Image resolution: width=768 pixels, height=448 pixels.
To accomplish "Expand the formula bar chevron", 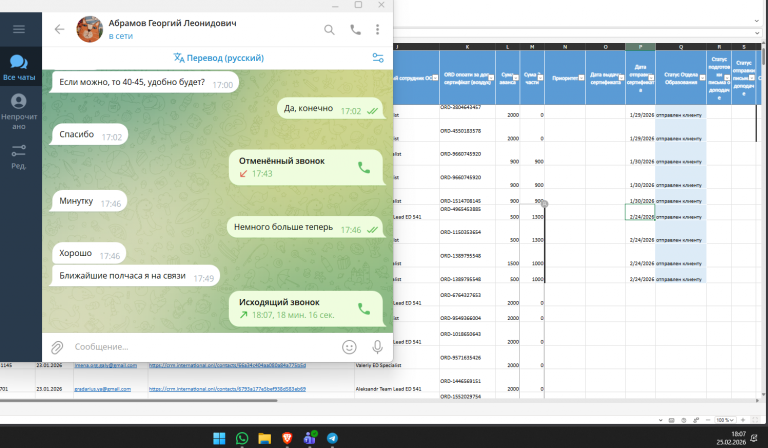I will (x=757, y=33).
